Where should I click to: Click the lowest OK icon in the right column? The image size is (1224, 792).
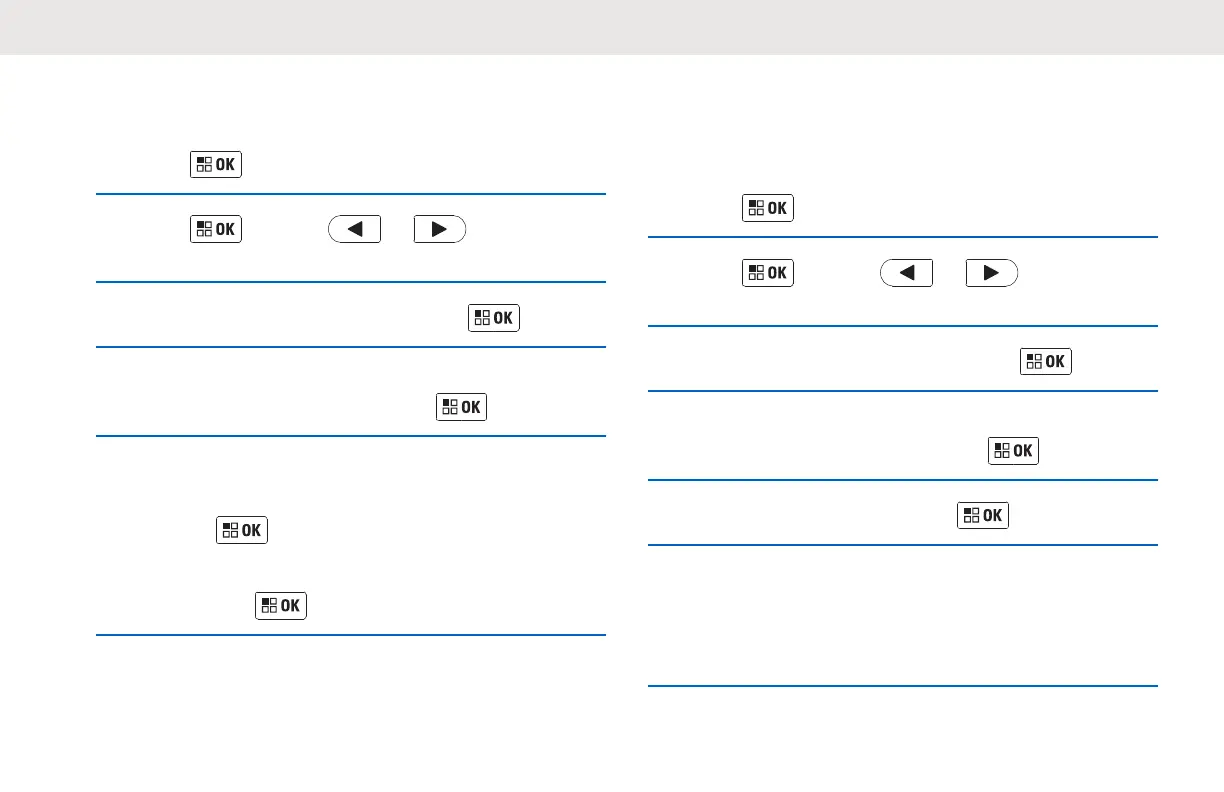983,515
